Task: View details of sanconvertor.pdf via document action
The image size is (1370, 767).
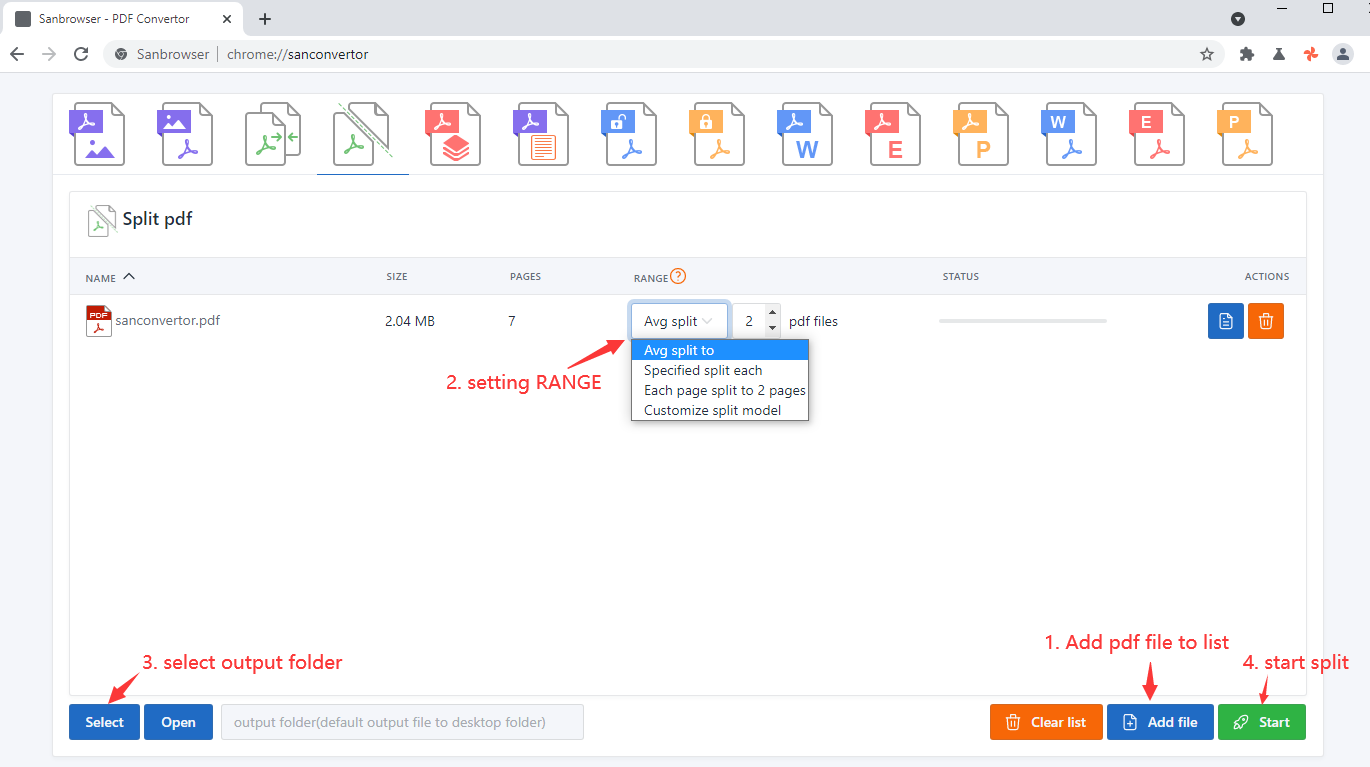Action: (1225, 320)
